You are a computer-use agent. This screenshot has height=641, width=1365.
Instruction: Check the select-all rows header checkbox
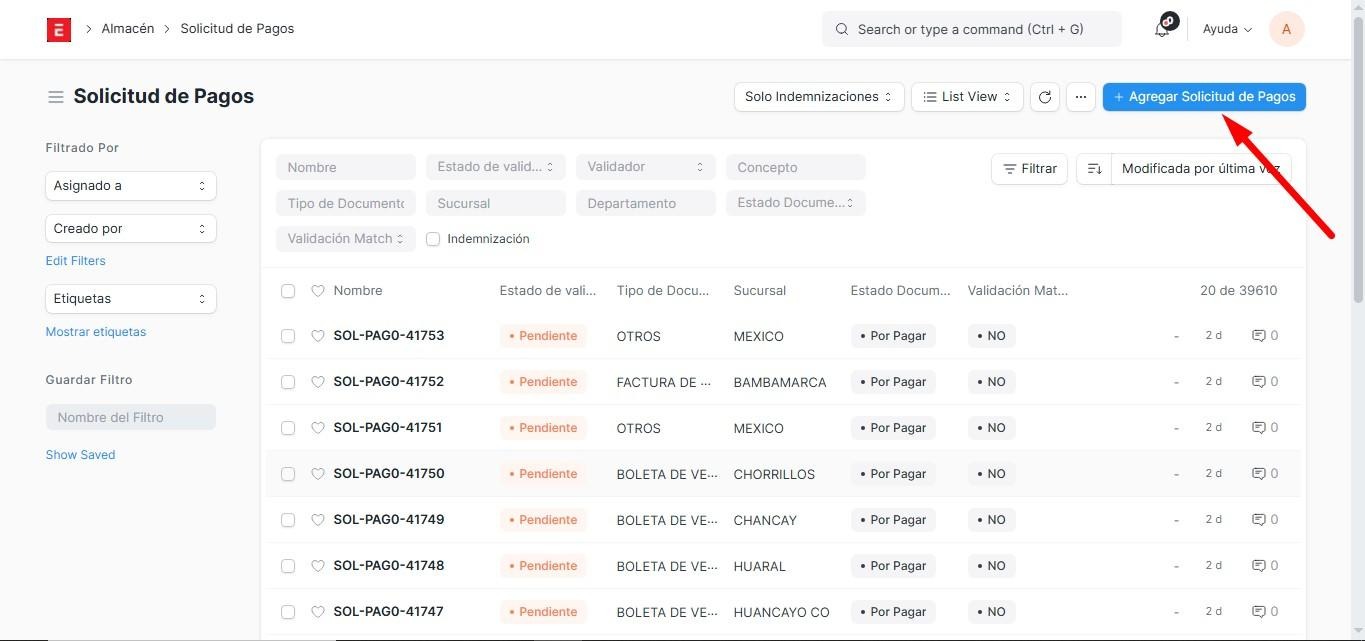[x=288, y=291]
